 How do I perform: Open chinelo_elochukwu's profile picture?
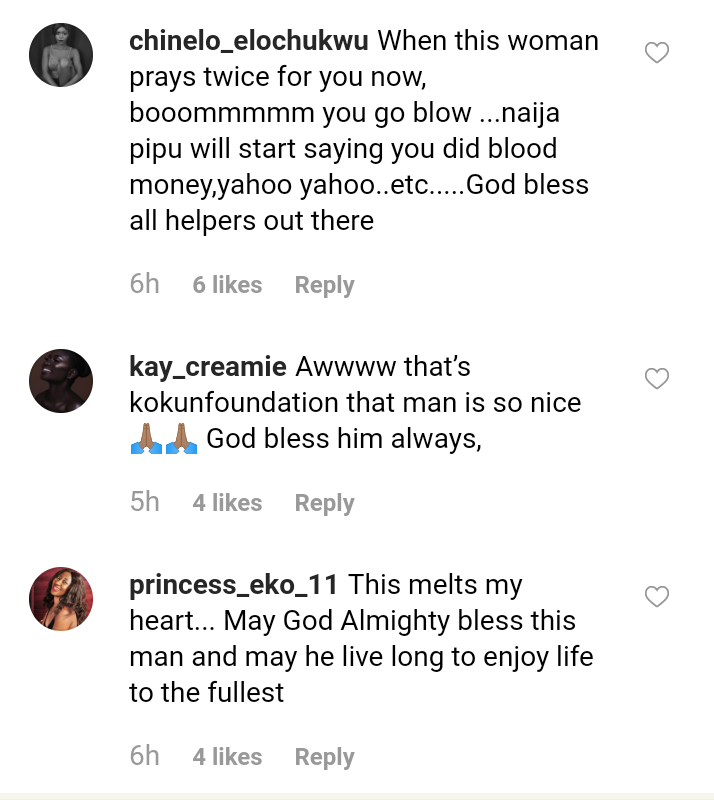point(61,54)
